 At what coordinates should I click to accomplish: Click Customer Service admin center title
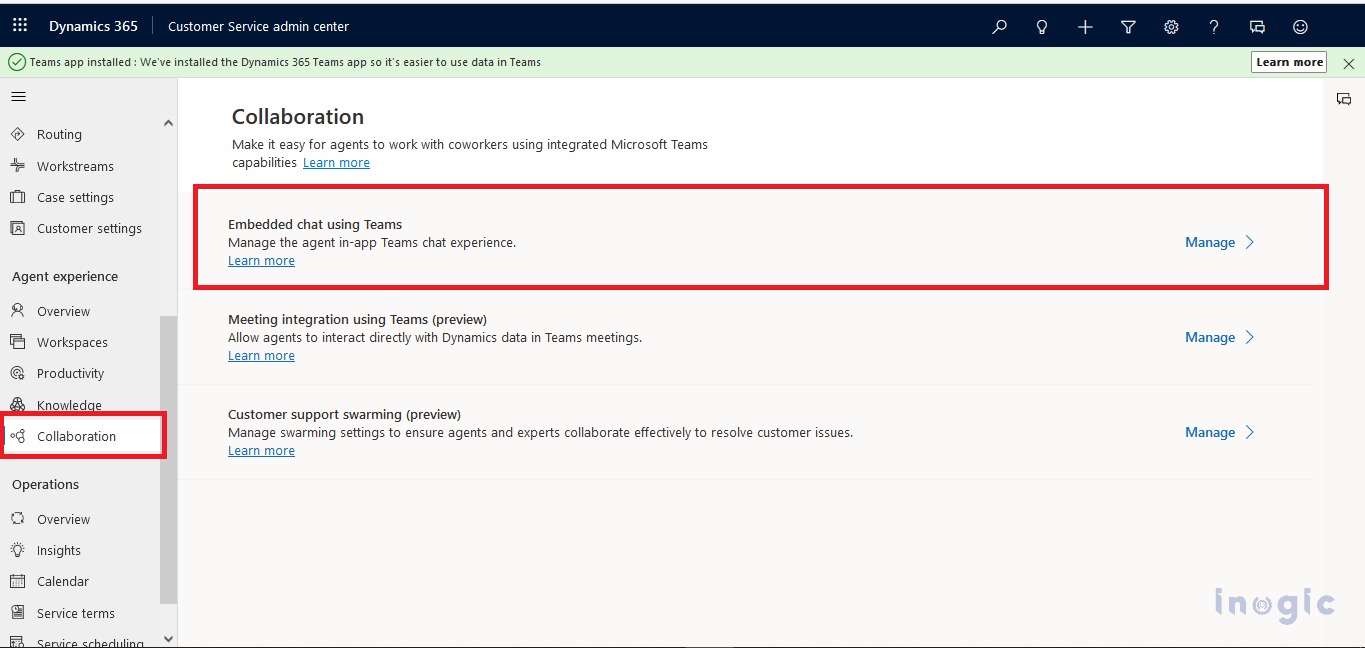259,26
